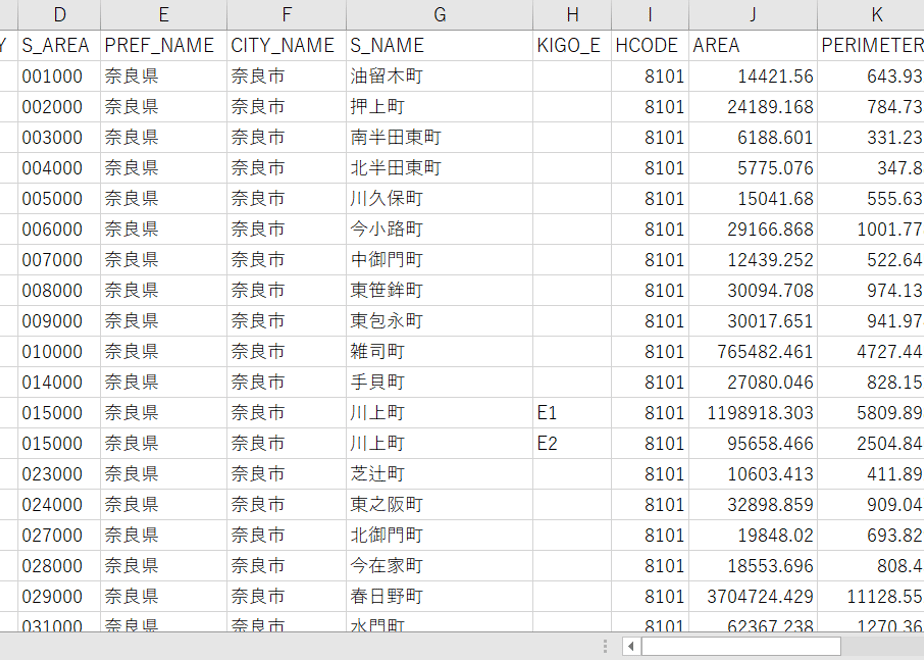The height and width of the screenshot is (660, 924).
Task: Select the CITY_NAME header cell
Action: click(286, 45)
